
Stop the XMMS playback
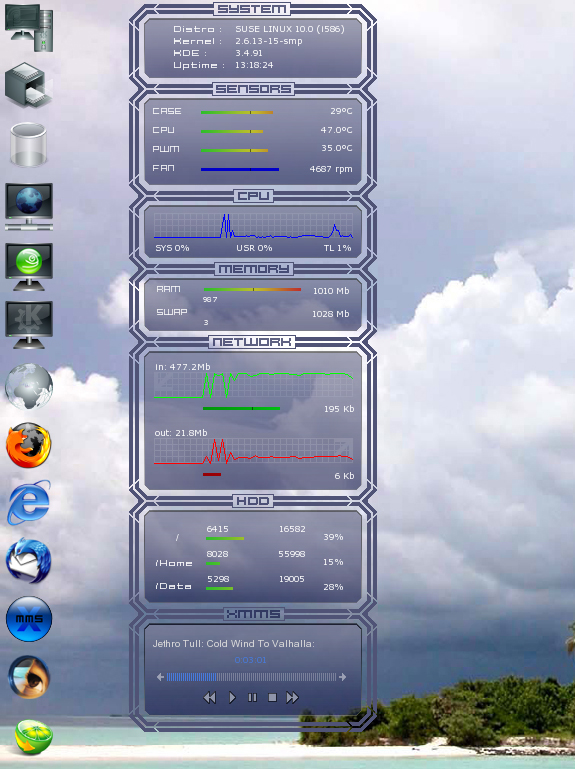click(x=272, y=697)
